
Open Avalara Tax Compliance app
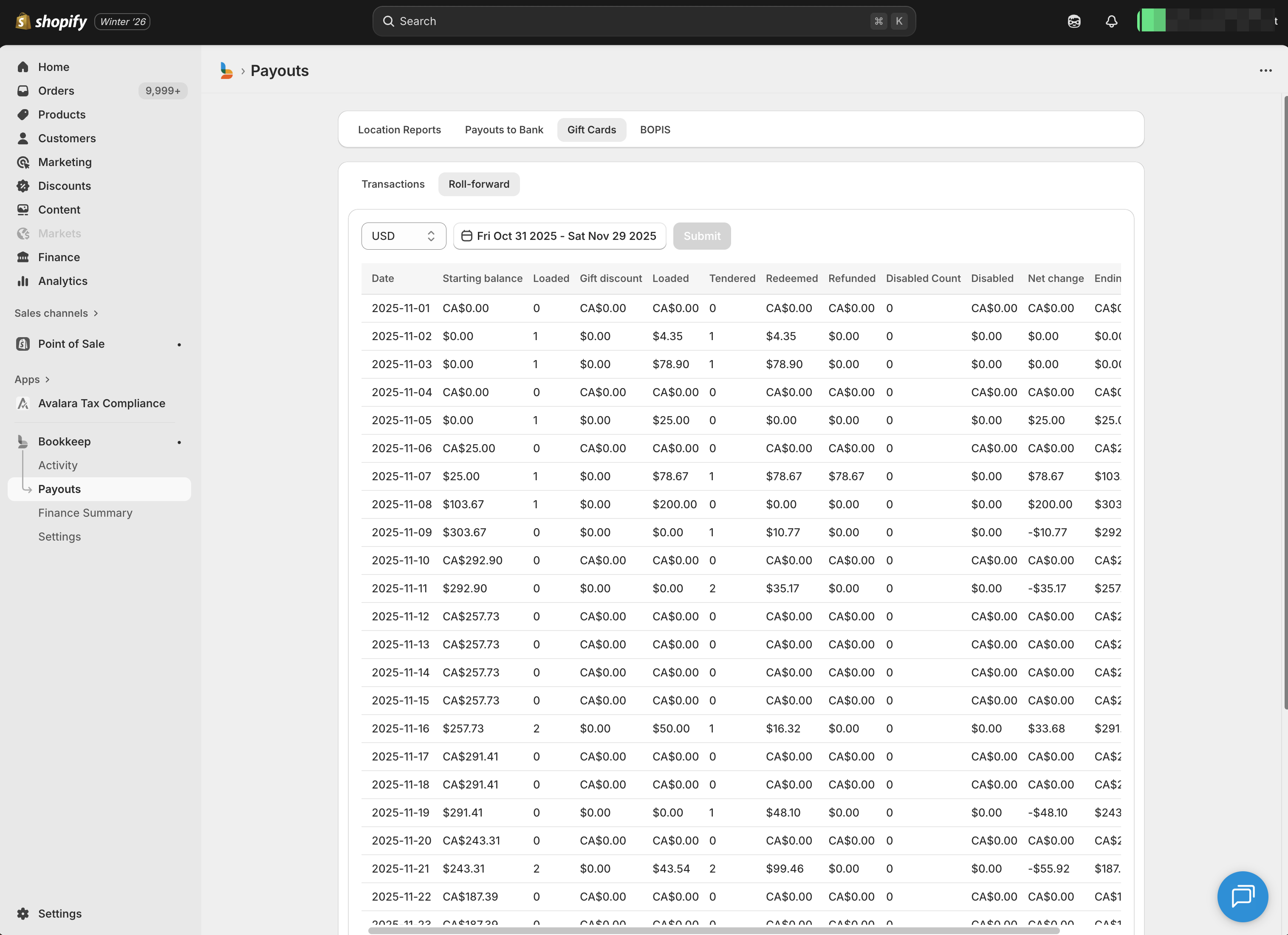click(101, 403)
